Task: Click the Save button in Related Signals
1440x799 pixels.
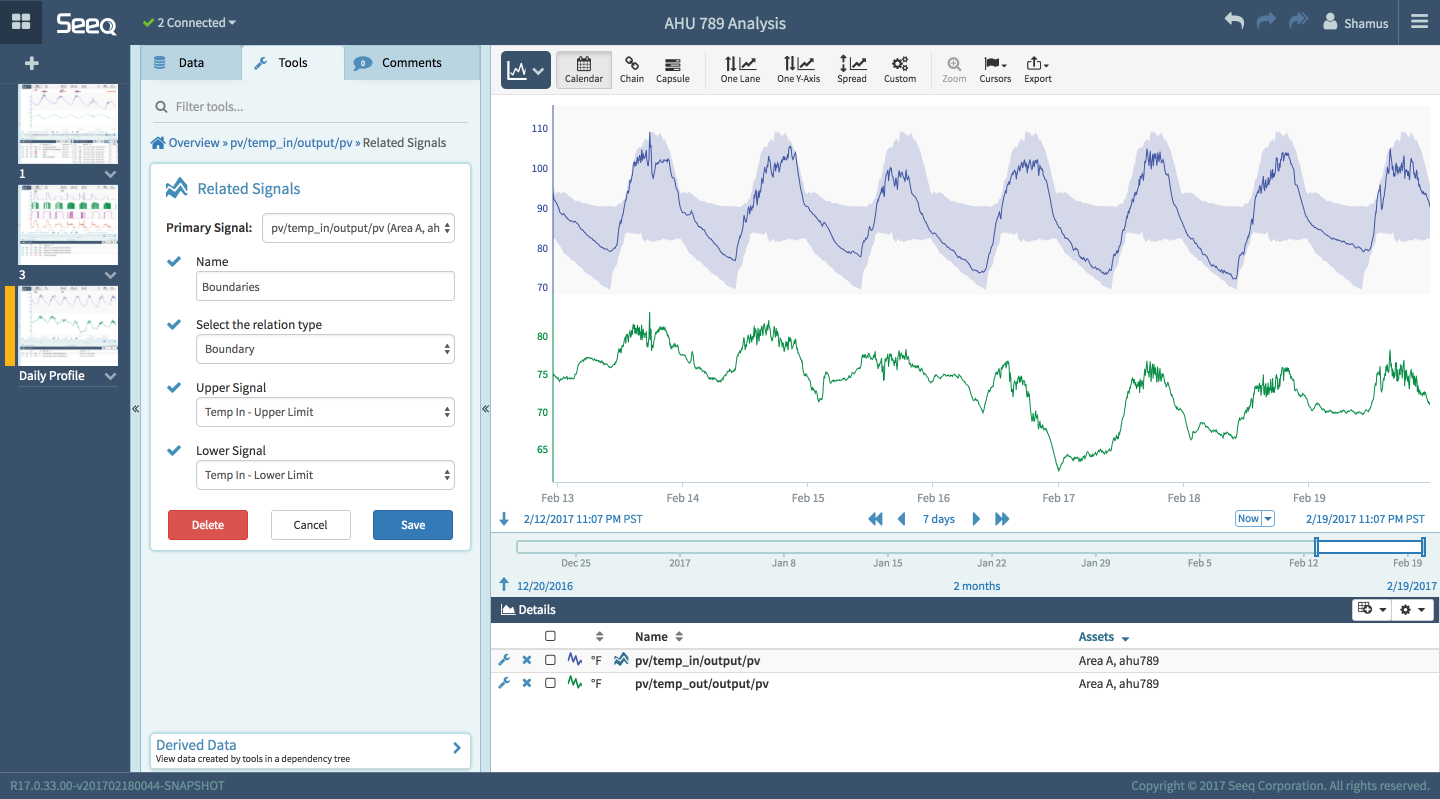Action: (x=413, y=524)
